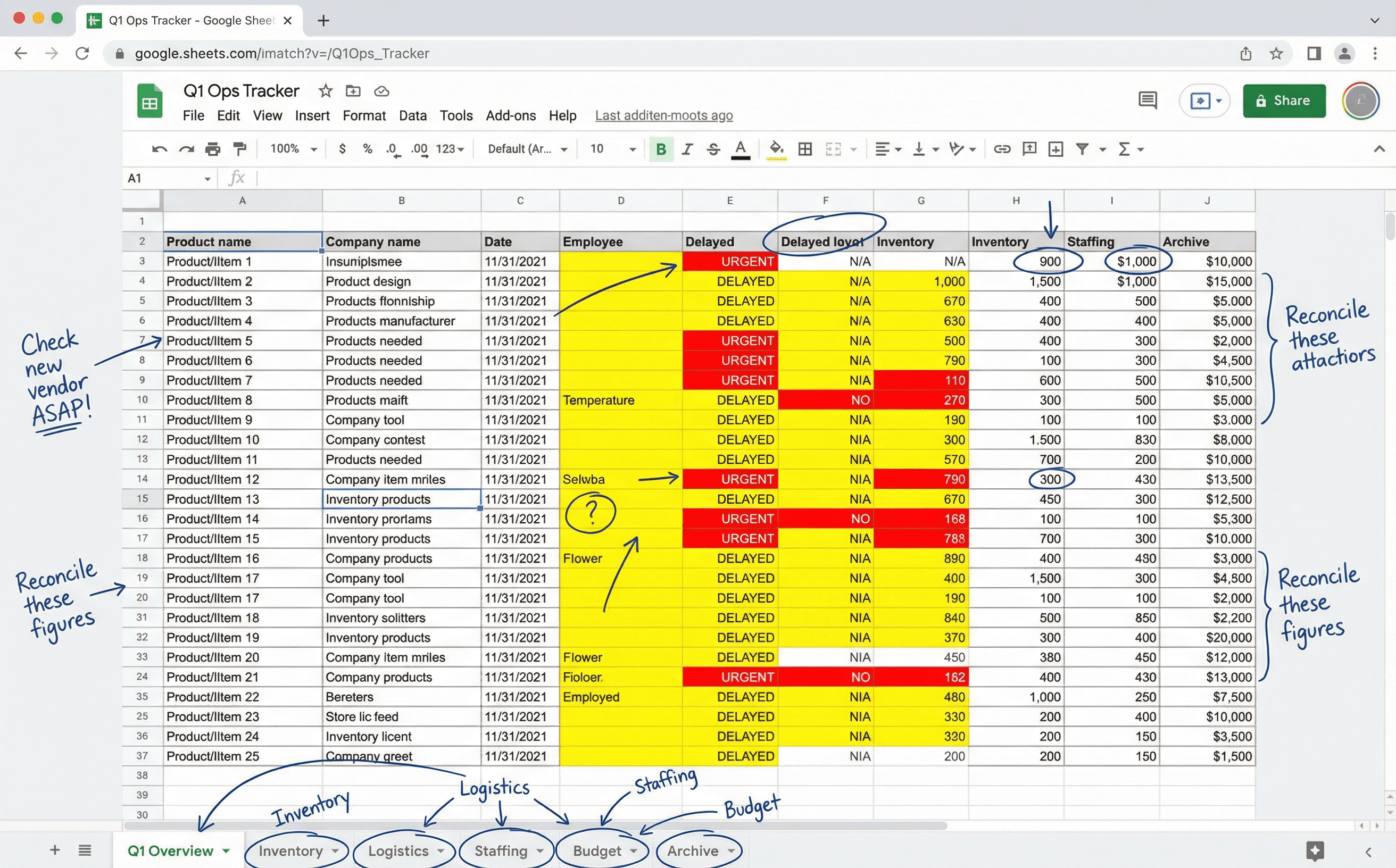Apply strikethrough formatting
Screen dimensions: 1396x868
[713, 149]
